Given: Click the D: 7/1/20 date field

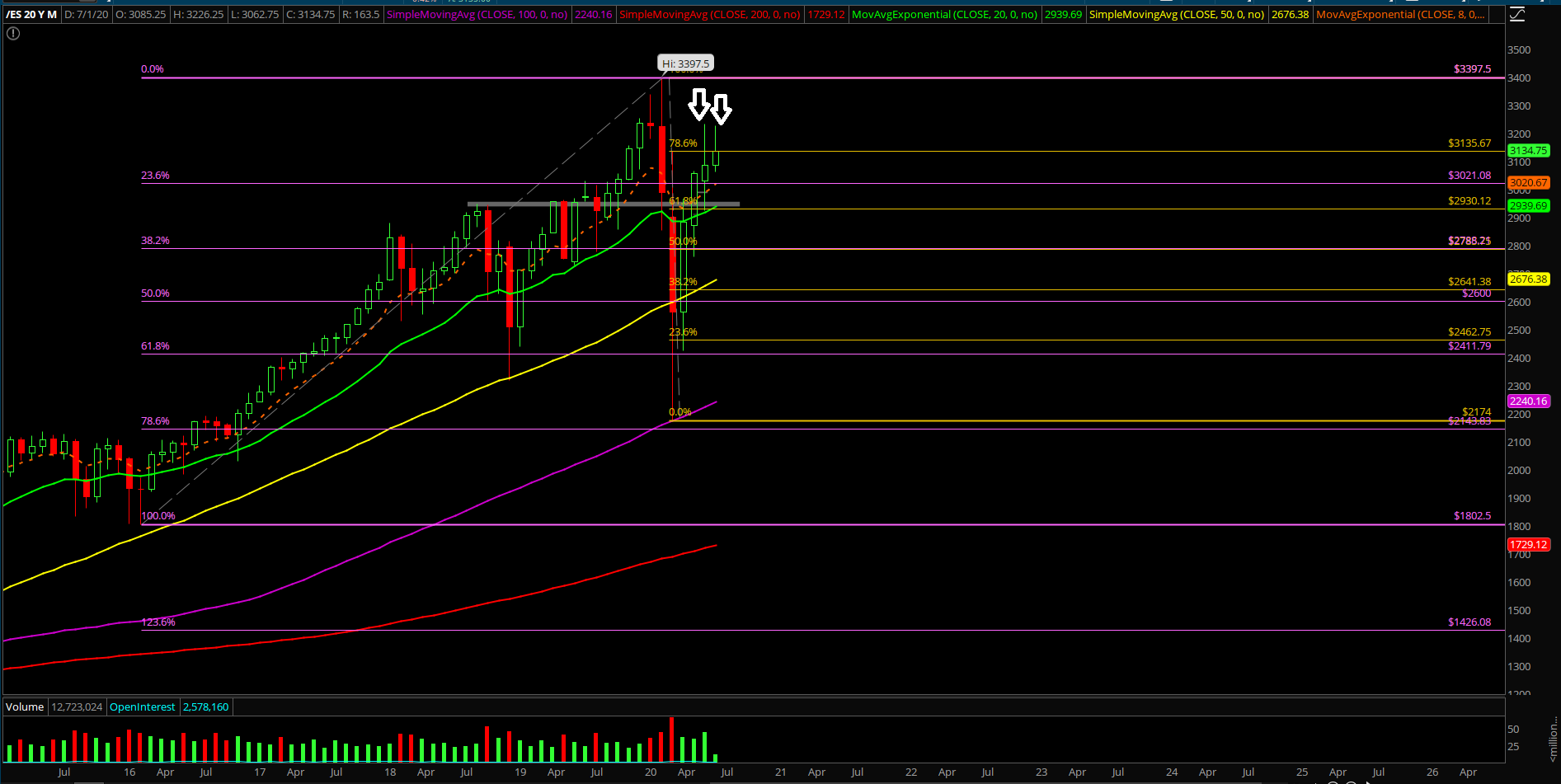Looking at the screenshot, I should (x=87, y=15).
